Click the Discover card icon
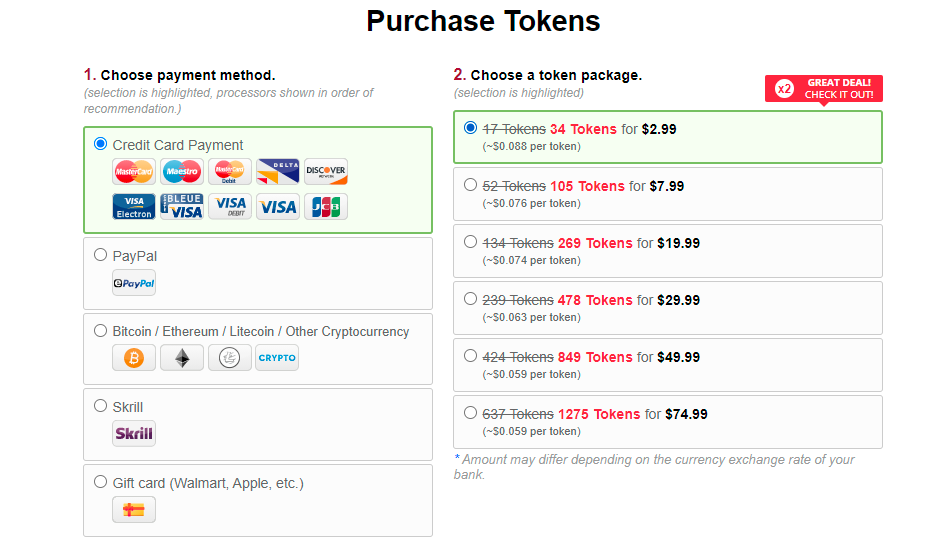 326,172
